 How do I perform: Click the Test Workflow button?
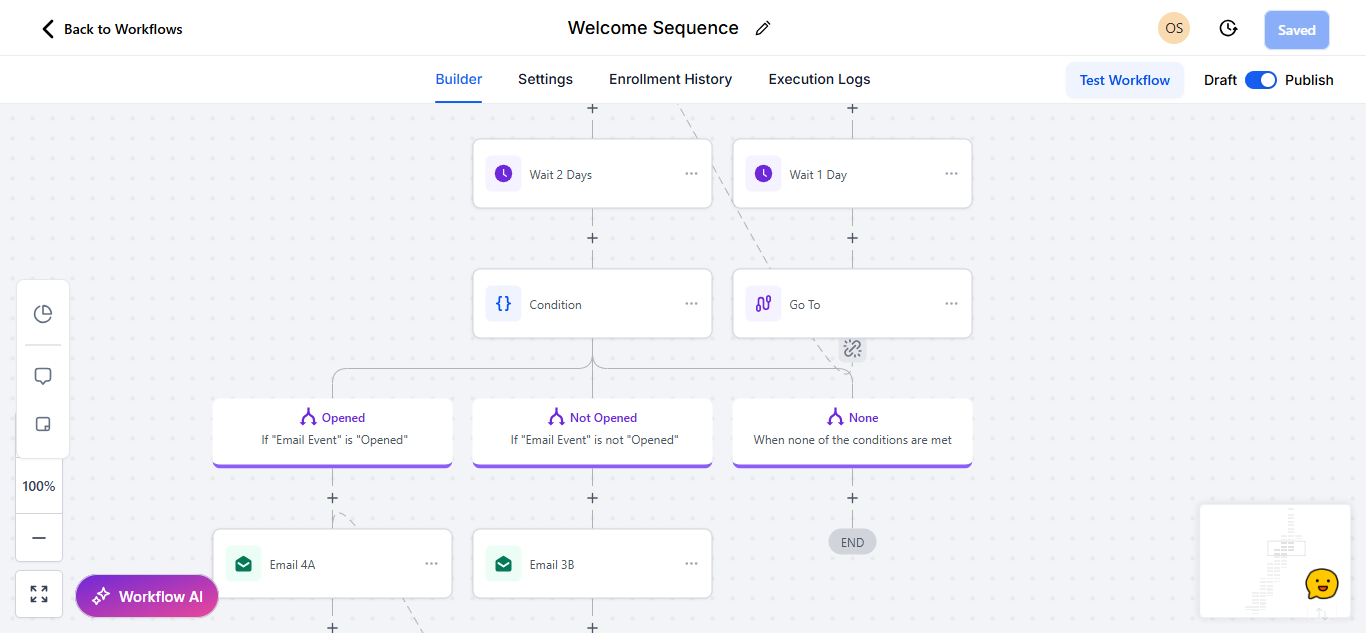pyautogui.click(x=1125, y=80)
